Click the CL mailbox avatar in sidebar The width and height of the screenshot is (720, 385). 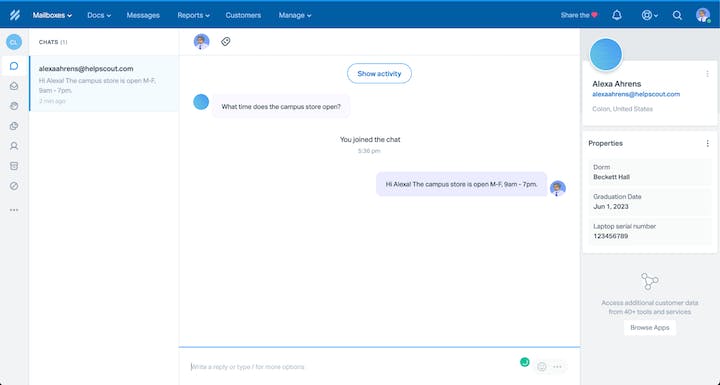click(14, 42)
